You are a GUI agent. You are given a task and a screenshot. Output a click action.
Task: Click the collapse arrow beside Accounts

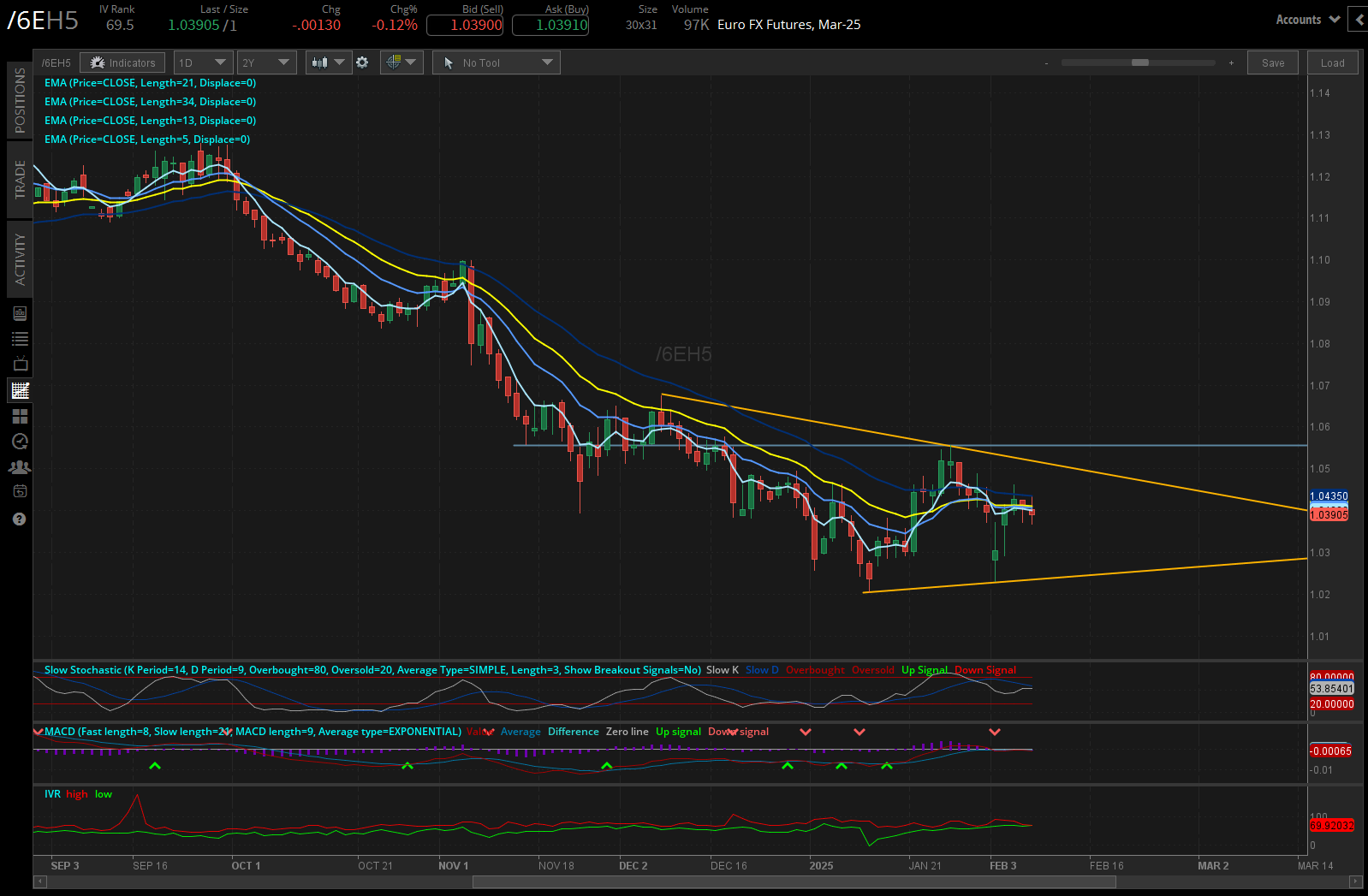coord(1359,19)
